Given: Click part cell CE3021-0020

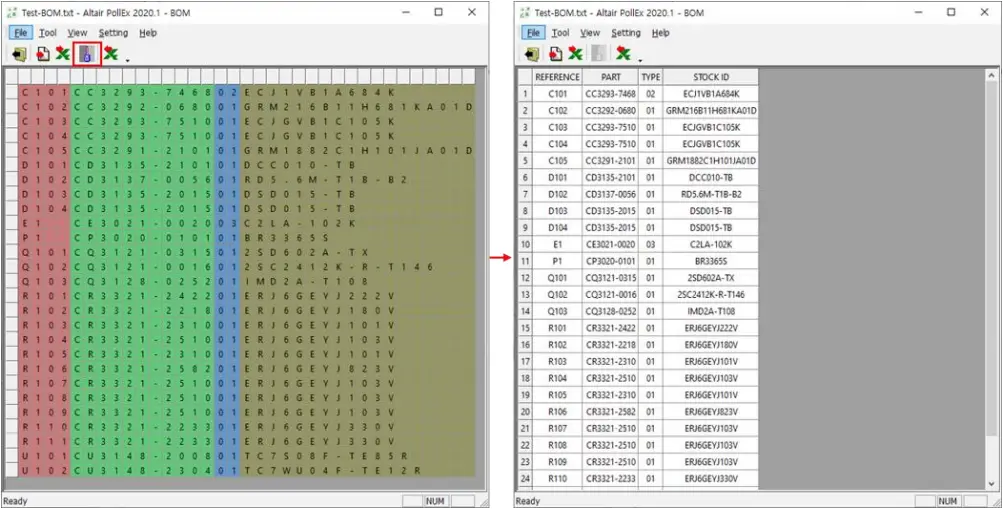Looking at the screenshot, I should pos(611,244).
